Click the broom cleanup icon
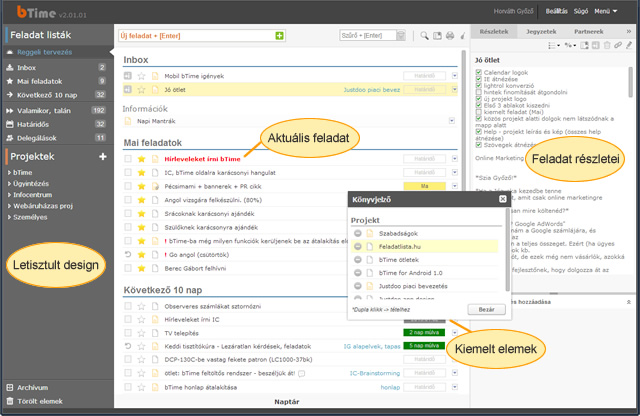Screen dimensions: 640x416 click(x=463, y=36)
